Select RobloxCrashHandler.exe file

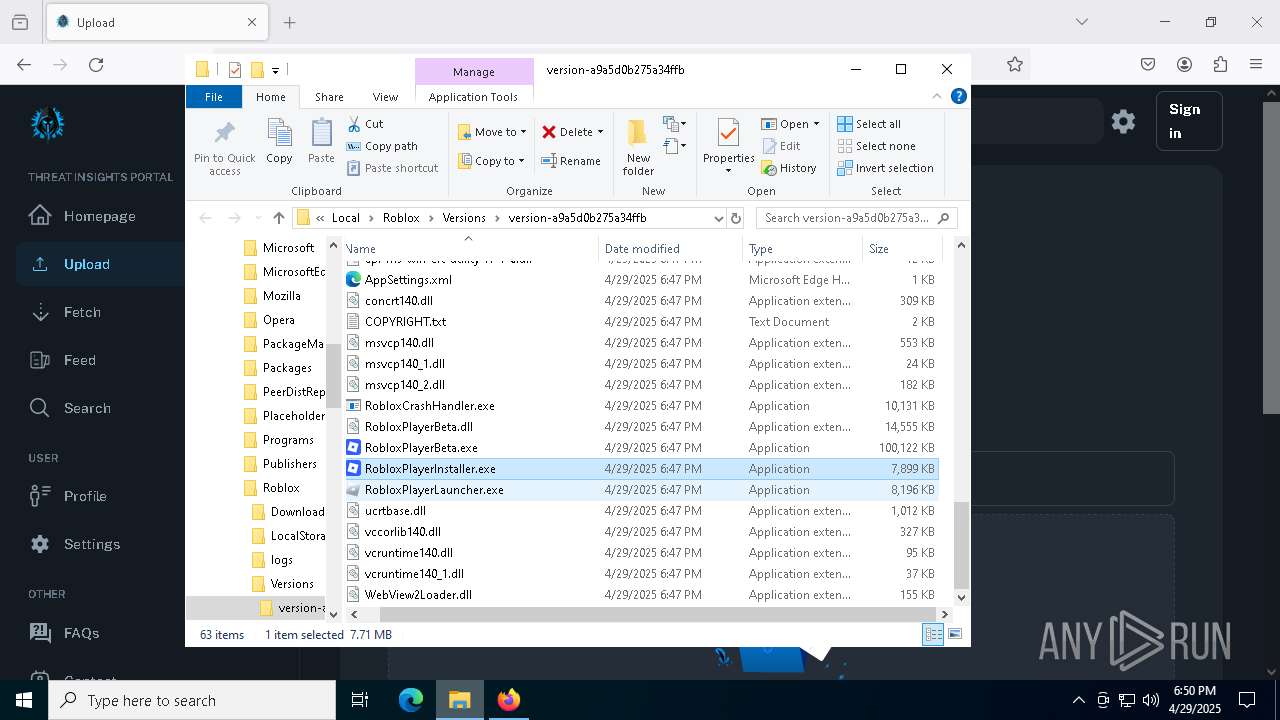pos(642,406)
